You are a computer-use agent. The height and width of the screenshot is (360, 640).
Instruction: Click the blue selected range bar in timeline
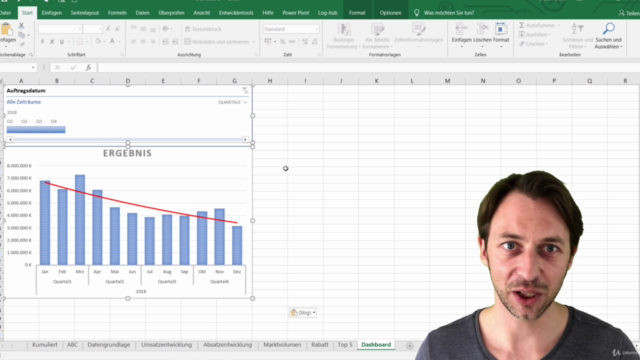click(x=36, y=129)
